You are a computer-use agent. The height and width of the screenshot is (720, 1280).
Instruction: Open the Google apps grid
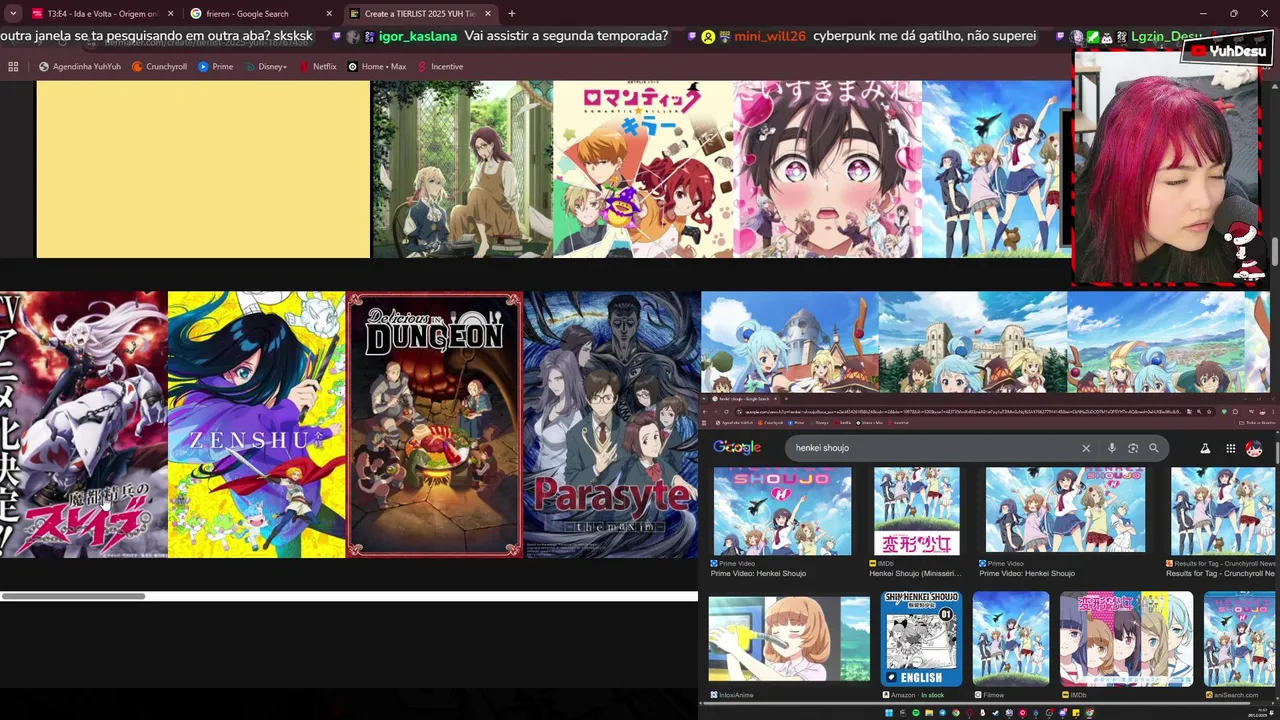click(x=1231, y=449)
